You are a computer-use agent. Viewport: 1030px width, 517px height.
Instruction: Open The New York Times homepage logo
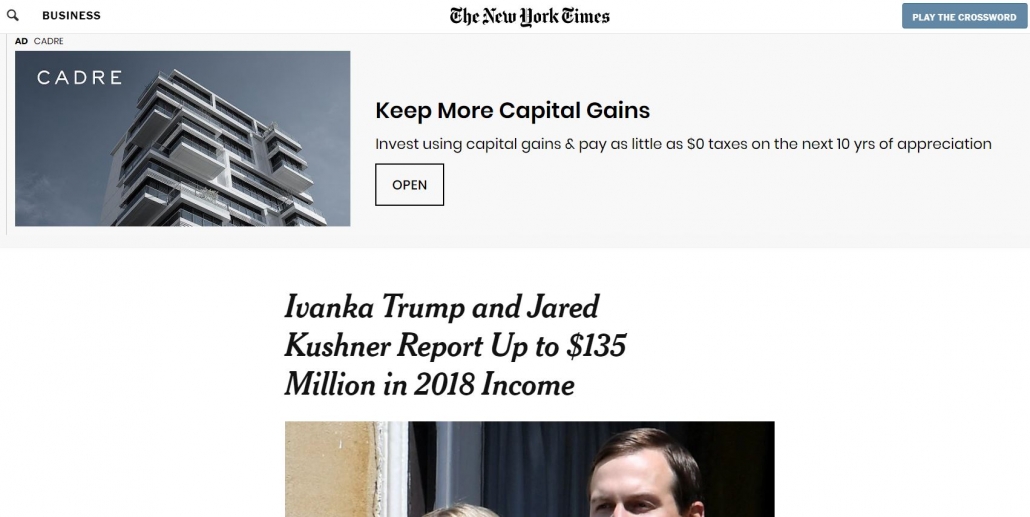pyautogui.click(x=529, y=16)
